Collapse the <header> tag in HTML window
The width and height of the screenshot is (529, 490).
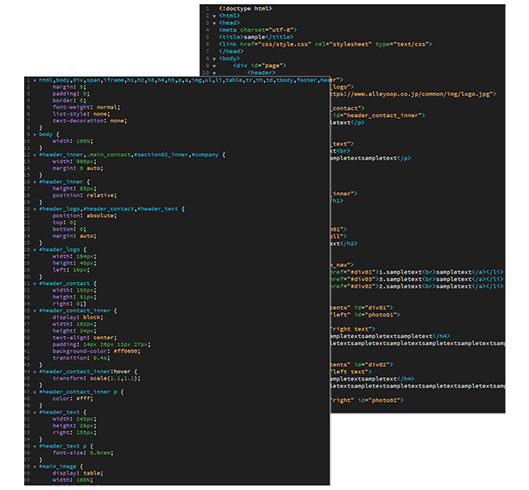214,73
